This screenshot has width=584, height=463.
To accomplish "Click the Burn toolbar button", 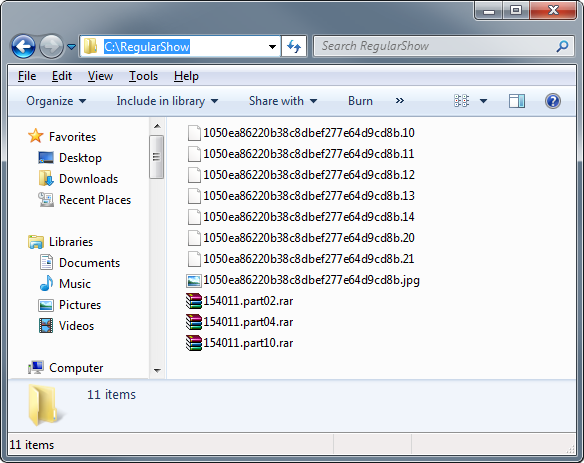I will (x=360, y=101).
